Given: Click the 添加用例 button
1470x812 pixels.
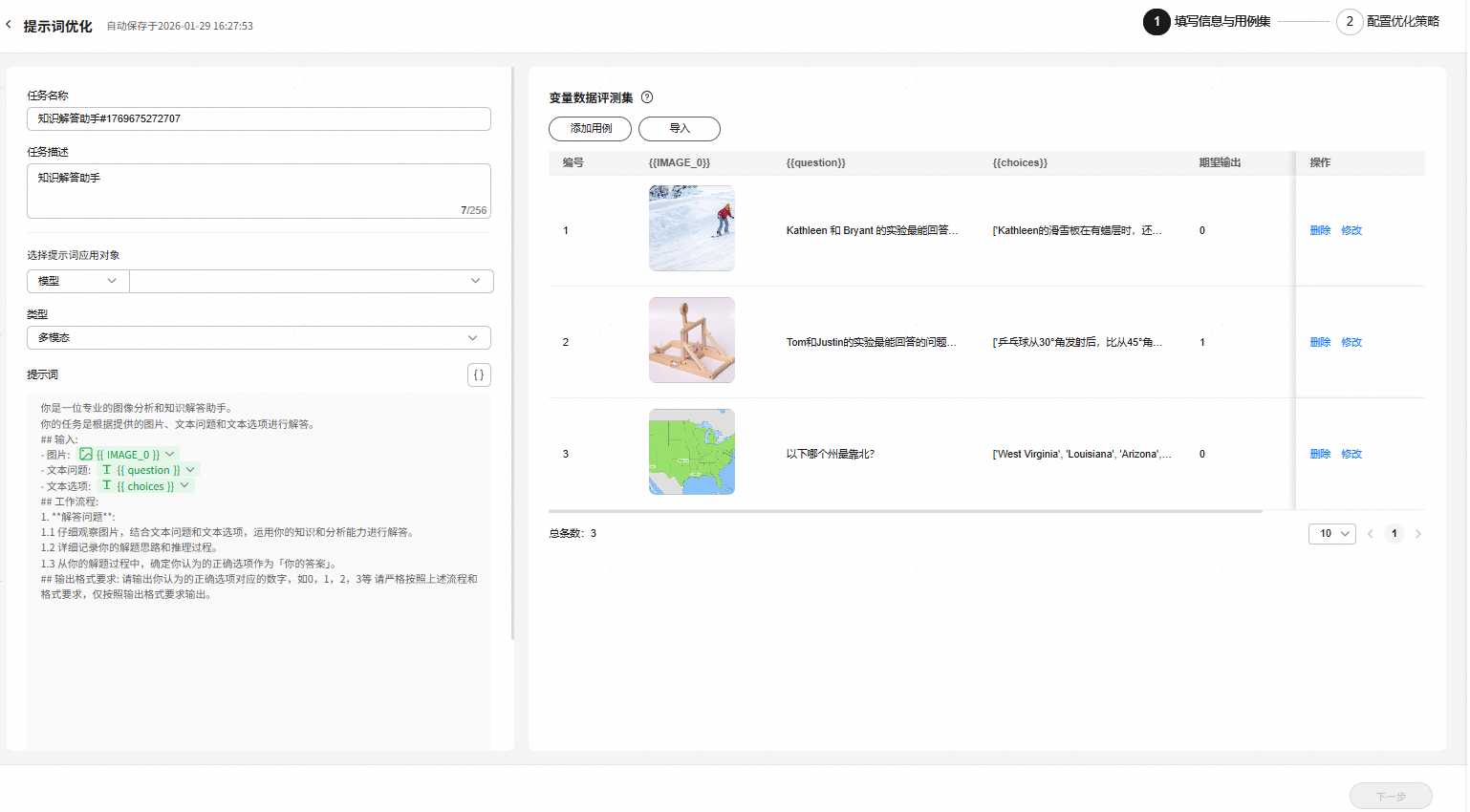Looking at the screenshot, I should coord(591,129).
